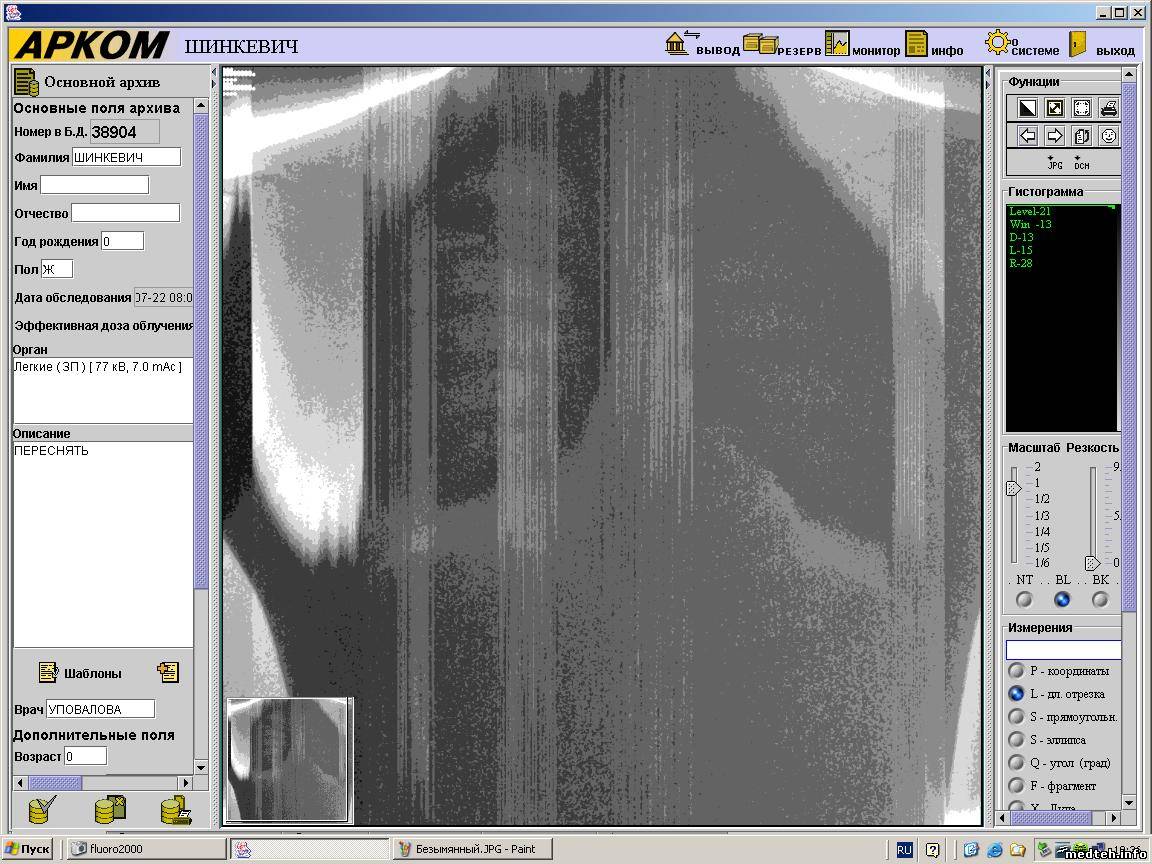Go to previous image with left arrow
The height and width of the screenshot is (864, 1152).
click(x=1027, y=135)
